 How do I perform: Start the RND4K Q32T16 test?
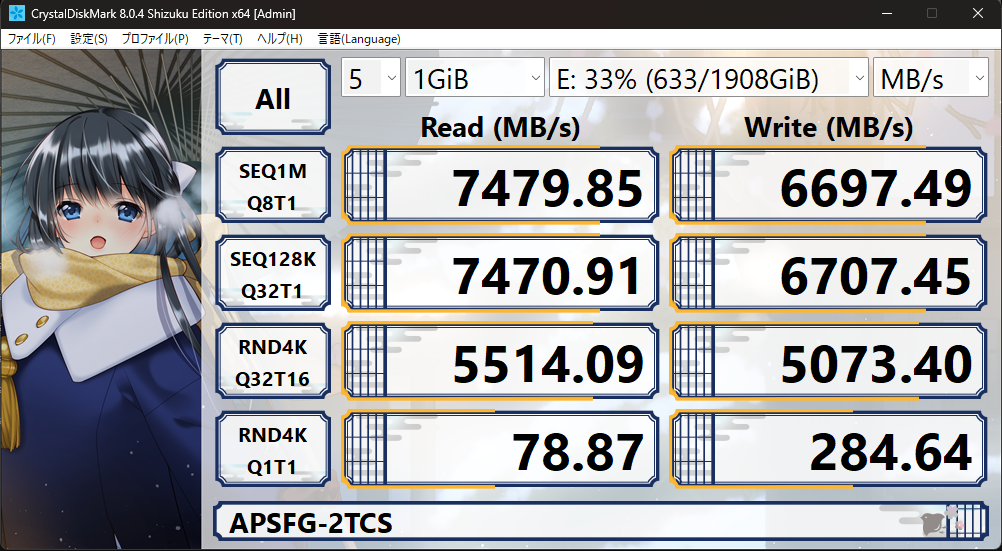coord(273,362)
